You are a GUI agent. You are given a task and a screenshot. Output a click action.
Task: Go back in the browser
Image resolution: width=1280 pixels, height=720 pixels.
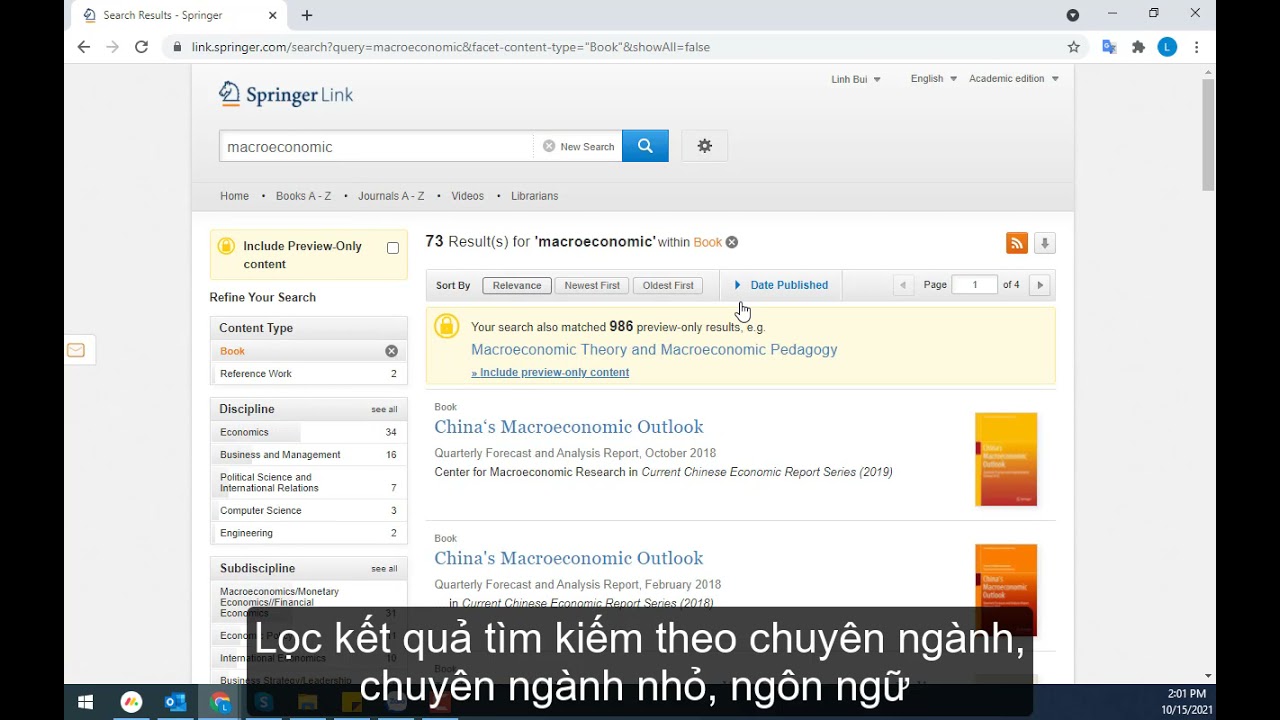(84, 47)
